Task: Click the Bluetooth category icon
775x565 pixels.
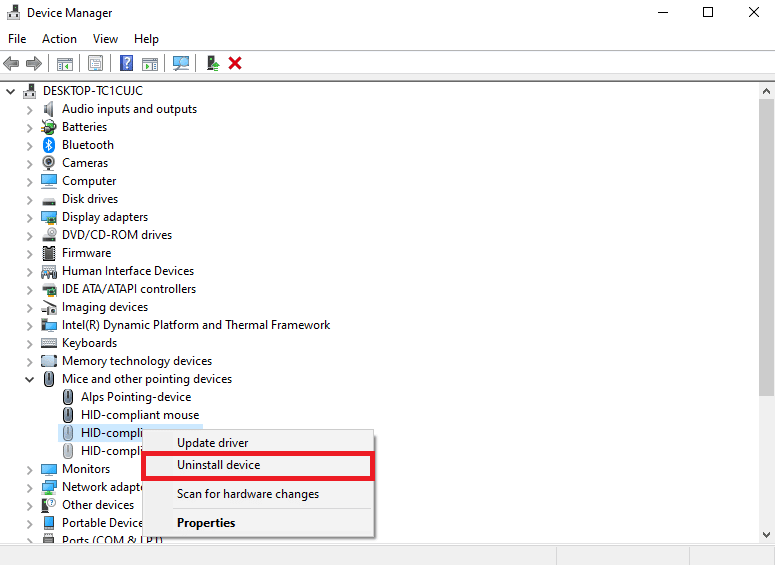Action: pyautogui.click(x=48, y=145)
